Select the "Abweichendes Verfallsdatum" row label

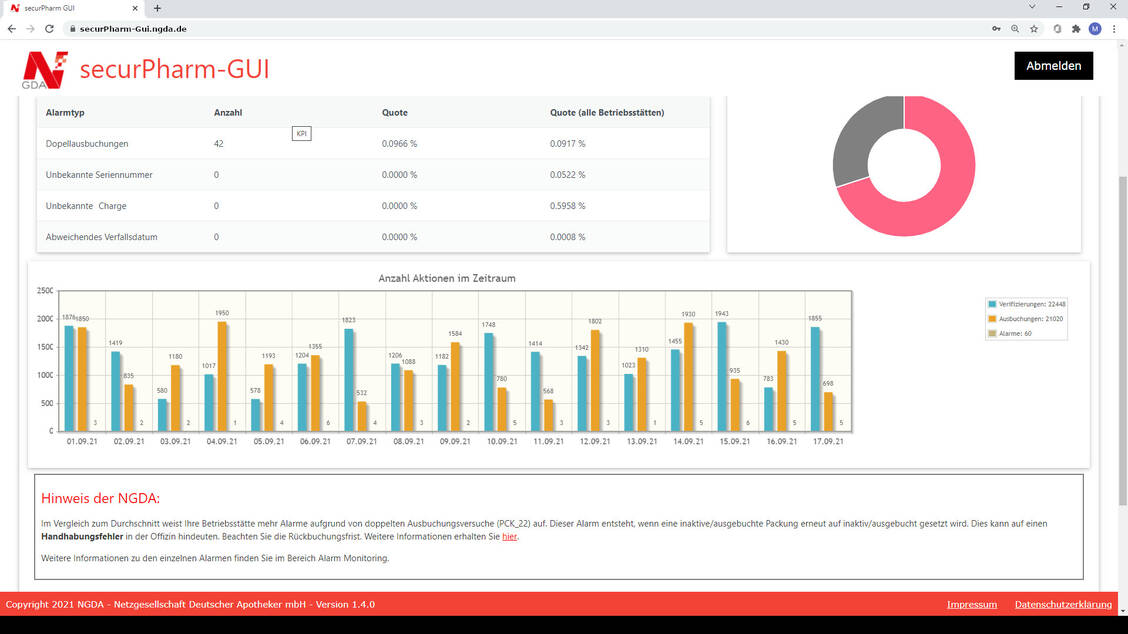[101, 237]
